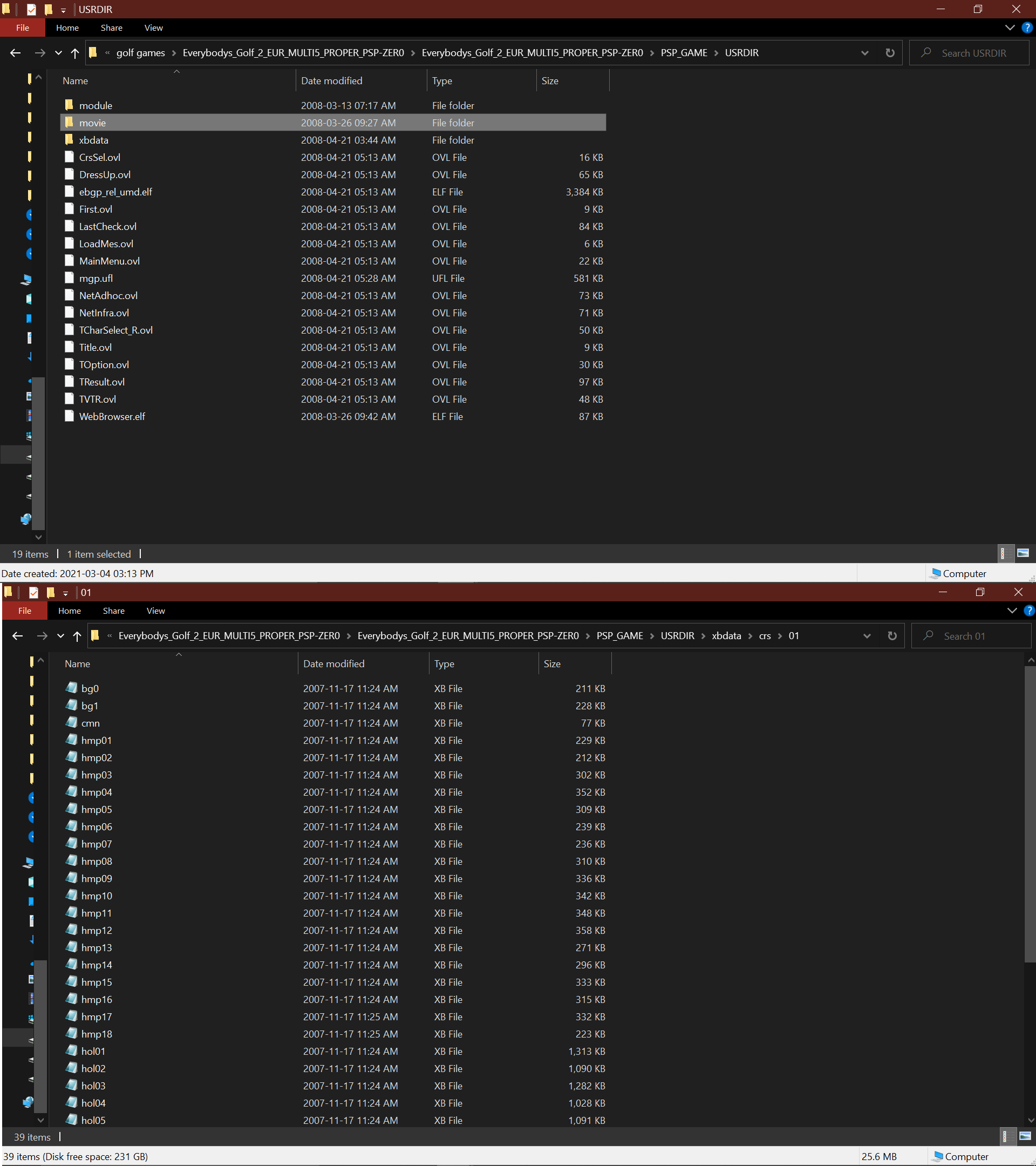The image size is (1036, 1166).
Task: Select NetAdhoc.ovl file
Action: pos(108,295)
